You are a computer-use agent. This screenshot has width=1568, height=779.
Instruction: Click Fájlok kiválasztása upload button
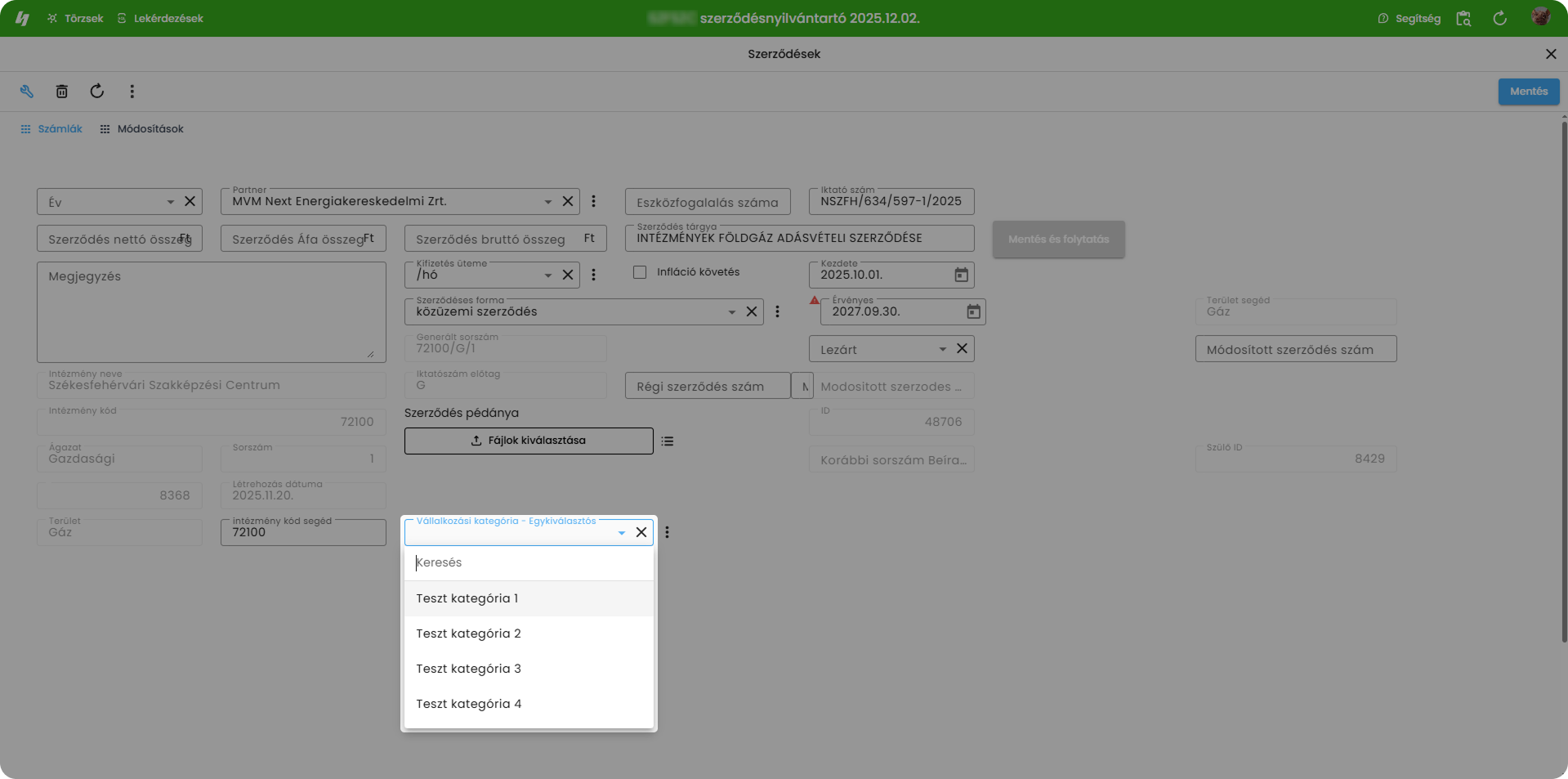(529, 441)
